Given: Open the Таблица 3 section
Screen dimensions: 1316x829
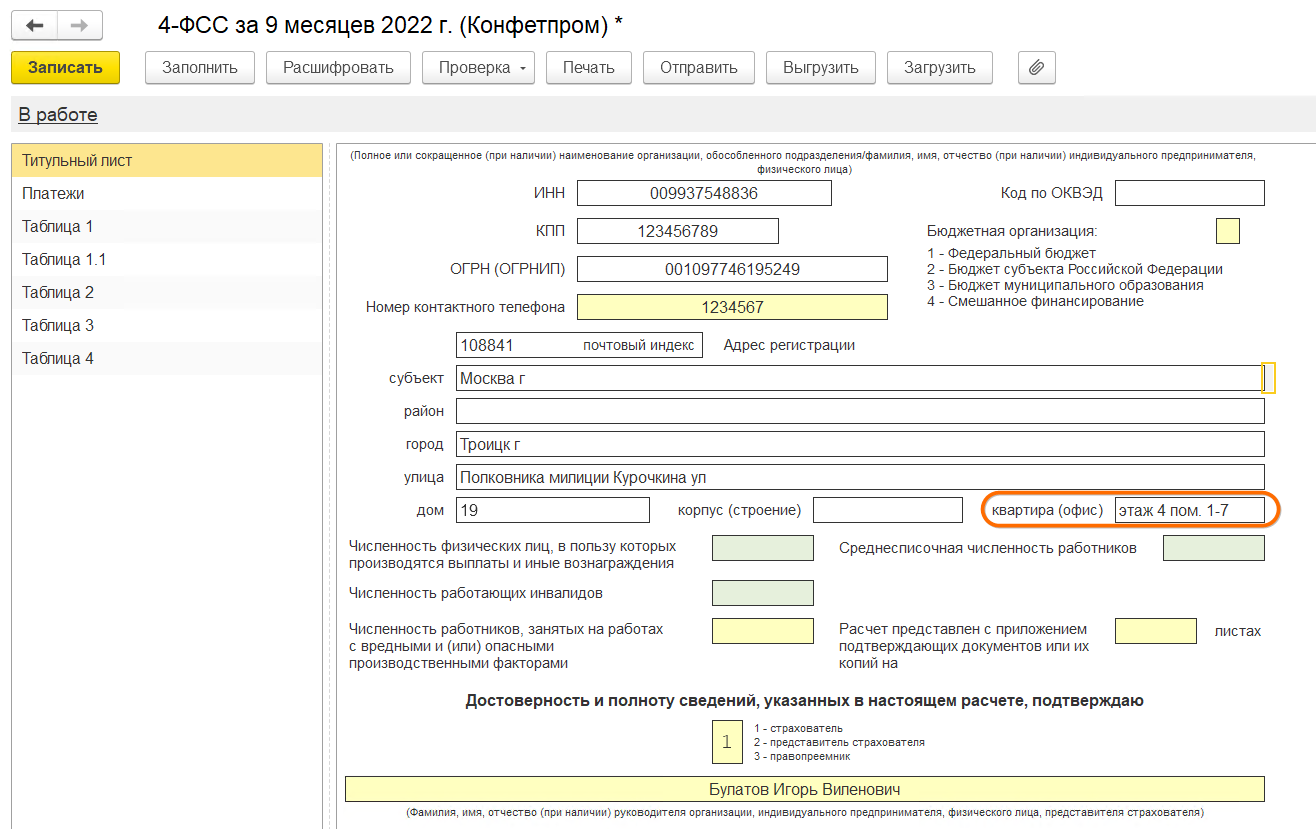Looking at the screenshot, I should [x=166, y=326].
